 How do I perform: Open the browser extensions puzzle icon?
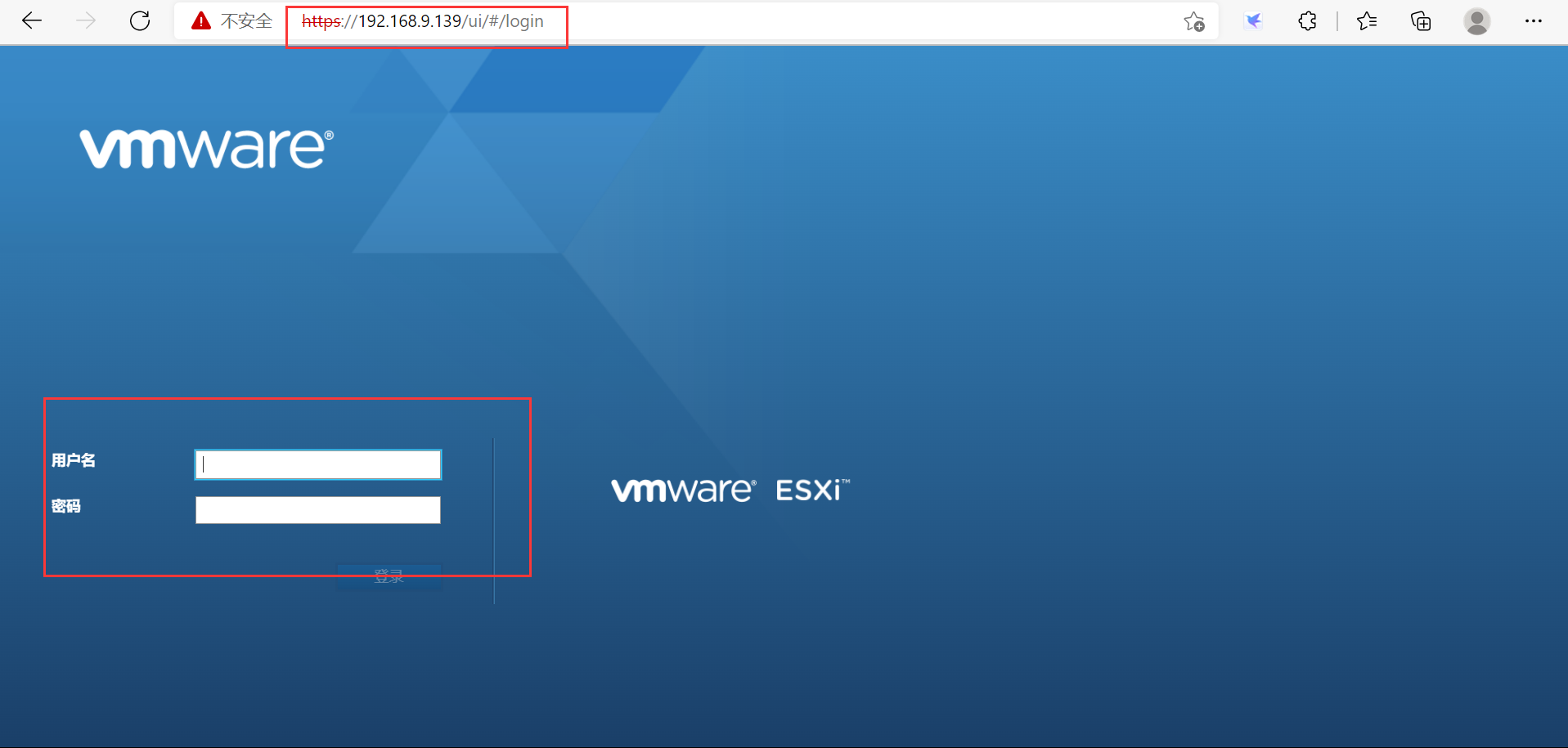(x=1307, y=21)
